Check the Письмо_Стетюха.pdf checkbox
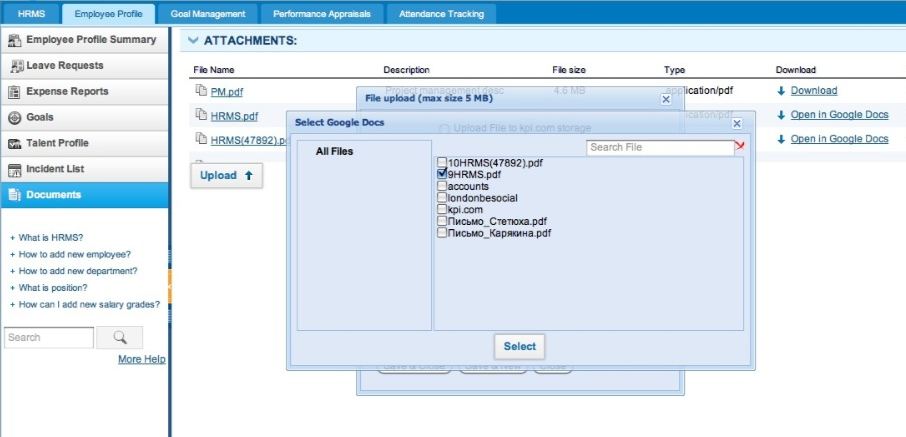This screenshot has width=906, height=437. (442, 221)
